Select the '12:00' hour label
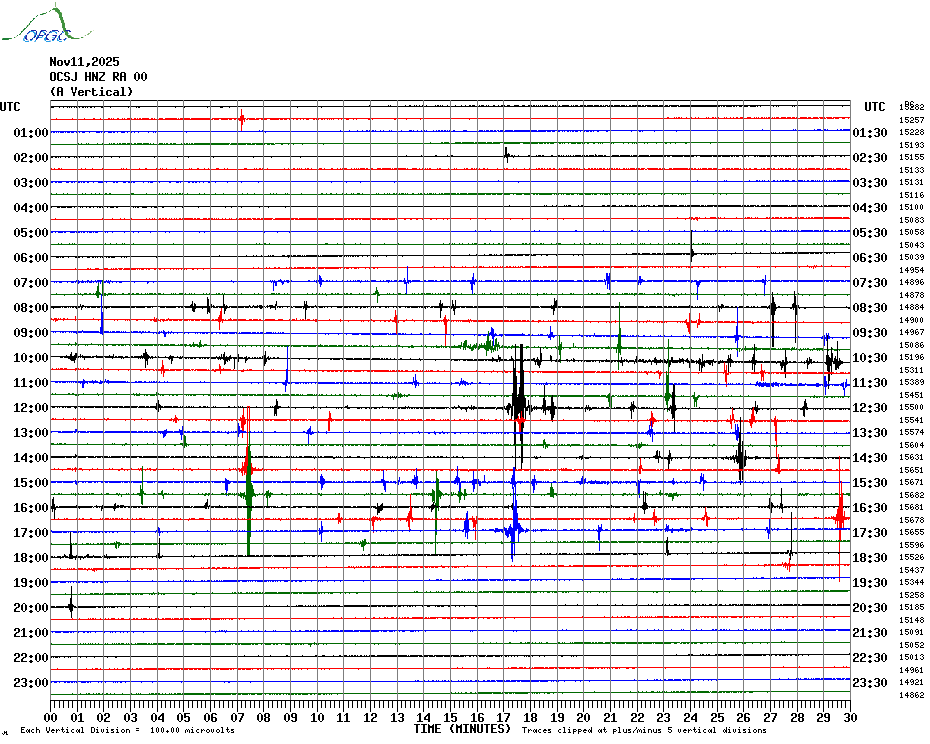The image size is (930, 744). (31, 408)
